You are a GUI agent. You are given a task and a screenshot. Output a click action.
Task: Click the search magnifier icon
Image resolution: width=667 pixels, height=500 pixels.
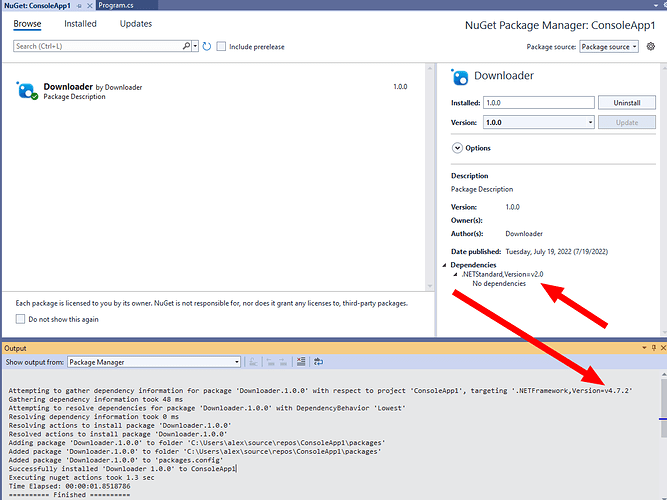coord(186,46)
